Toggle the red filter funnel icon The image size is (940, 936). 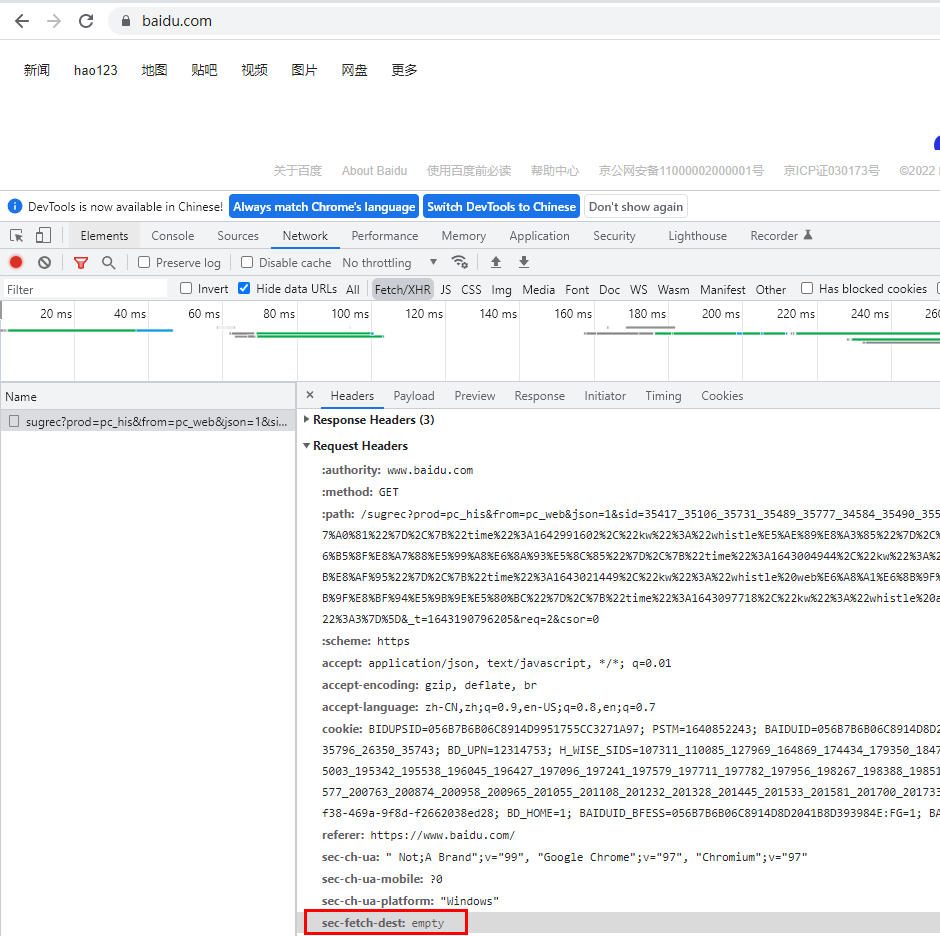pyautogui.click(x=80, y=262)
